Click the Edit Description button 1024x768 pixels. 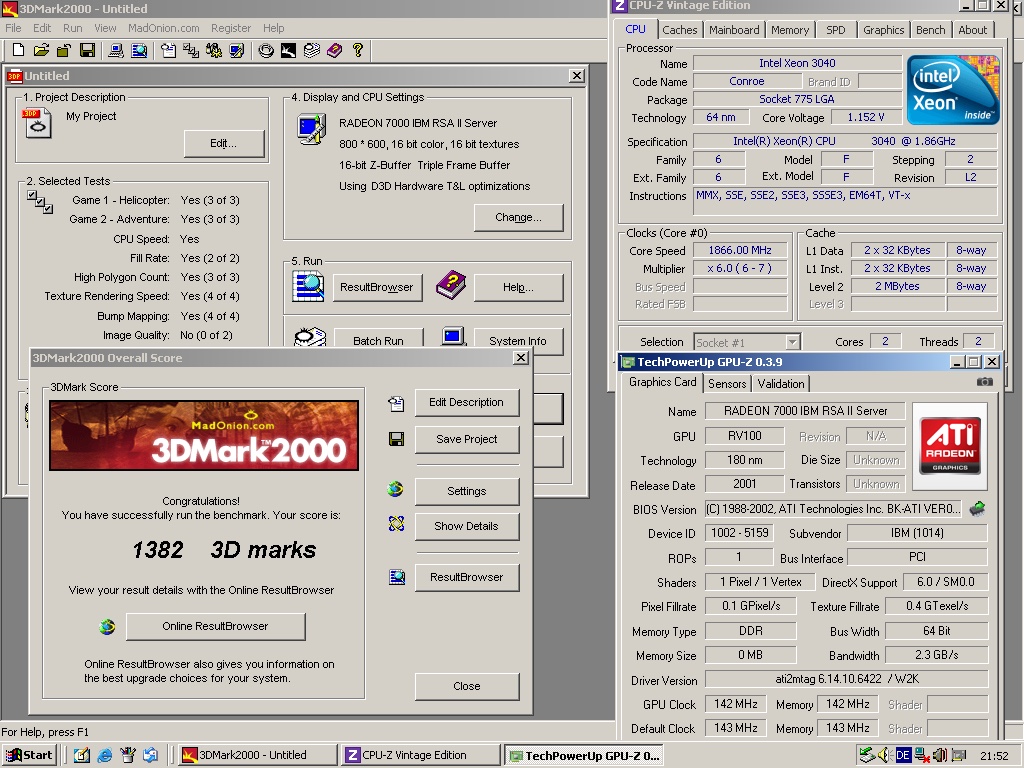click(x=466, y=402)
